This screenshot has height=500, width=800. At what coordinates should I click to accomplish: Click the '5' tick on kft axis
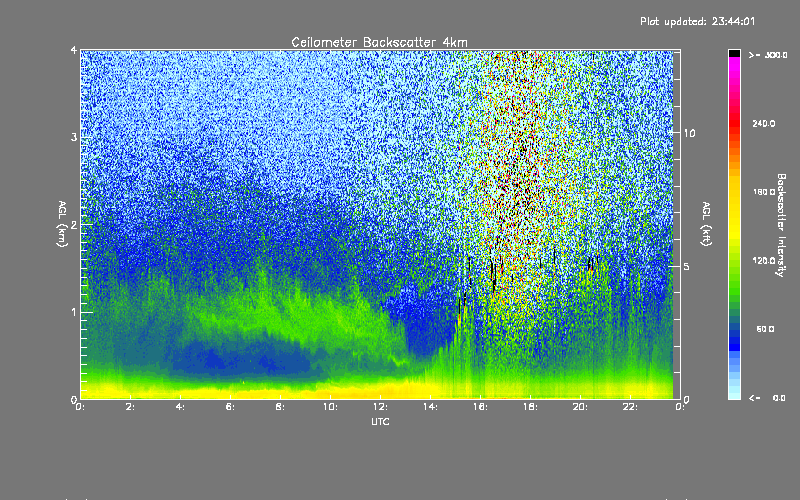point(687,266)
